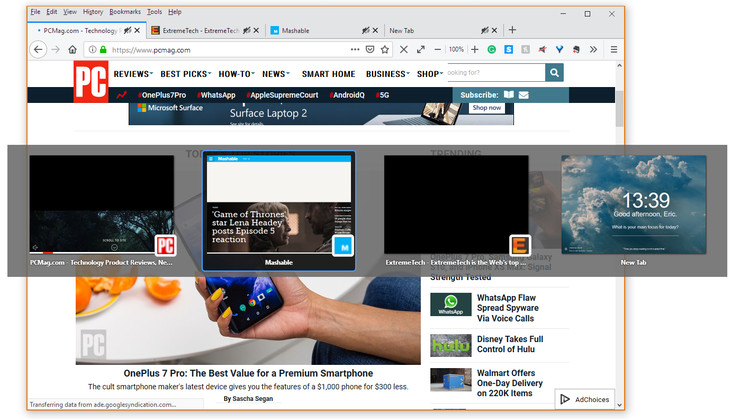
Task: Open the blue Y extension icon
Action: (x=559, y=50)
